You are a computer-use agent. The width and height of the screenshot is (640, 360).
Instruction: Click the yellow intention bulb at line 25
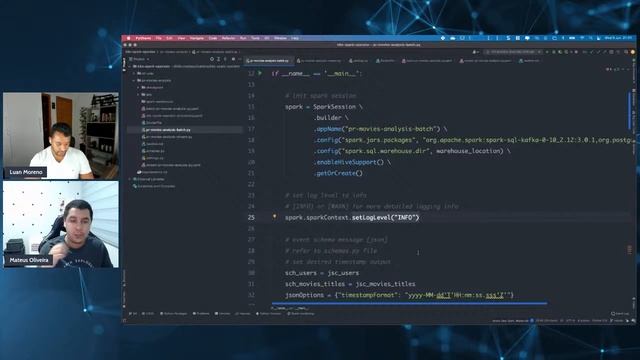(274, 216)
